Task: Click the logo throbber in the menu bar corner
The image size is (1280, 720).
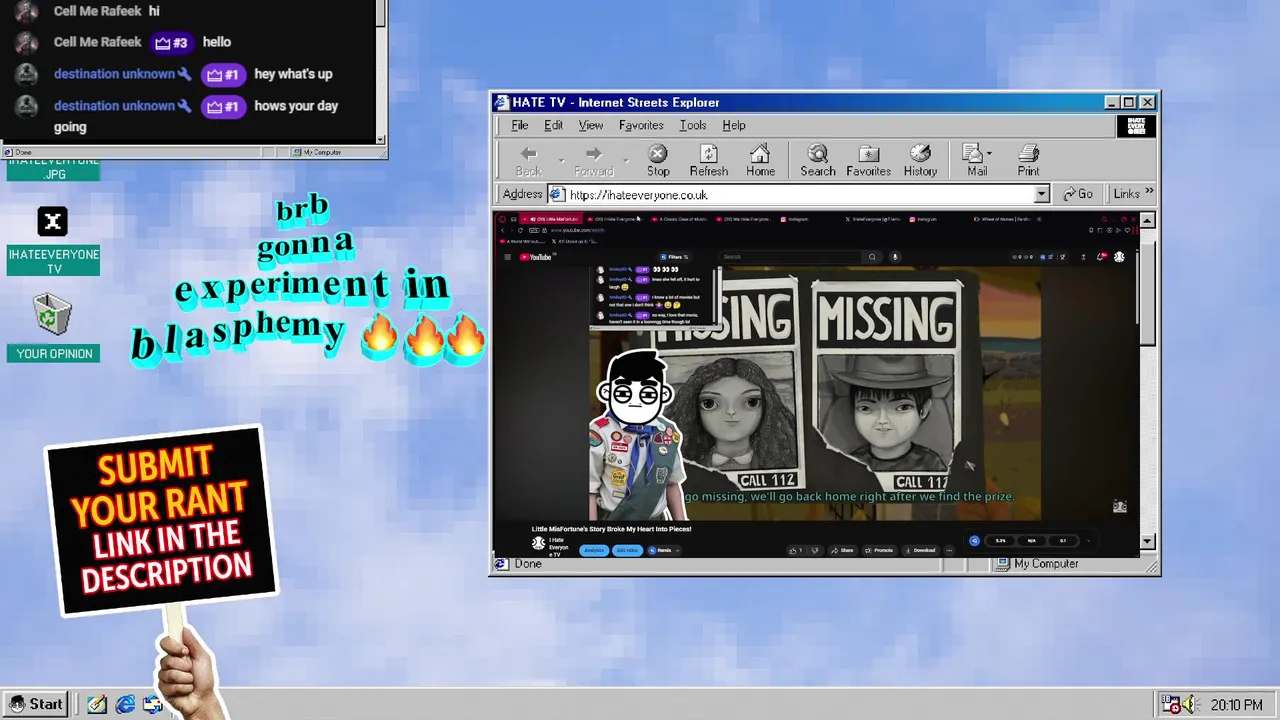Action: pyautogui.click(x=1137, y=126)
